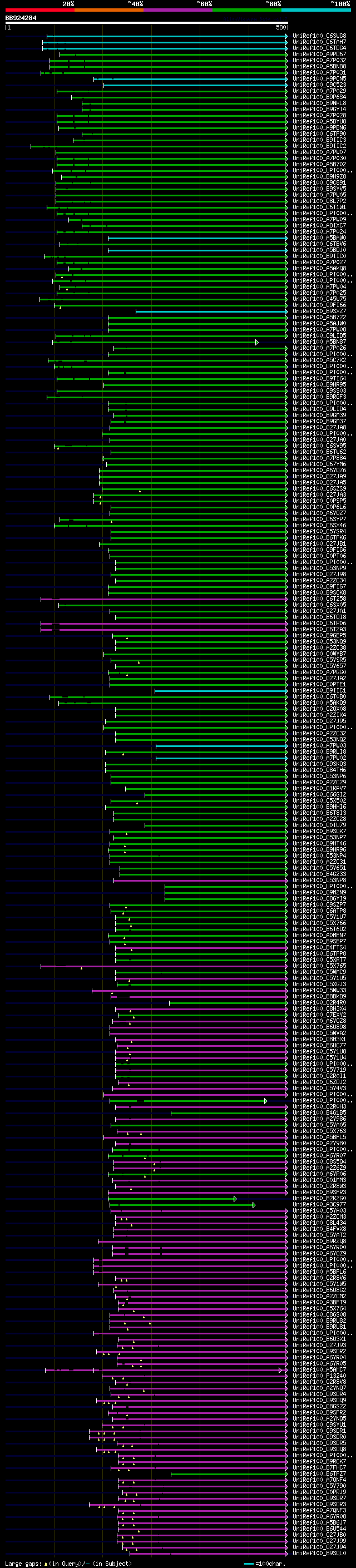Select hit label UniRef100_A9PCN5
This screenshot has height=1568, width=356.
pos(319,78)
